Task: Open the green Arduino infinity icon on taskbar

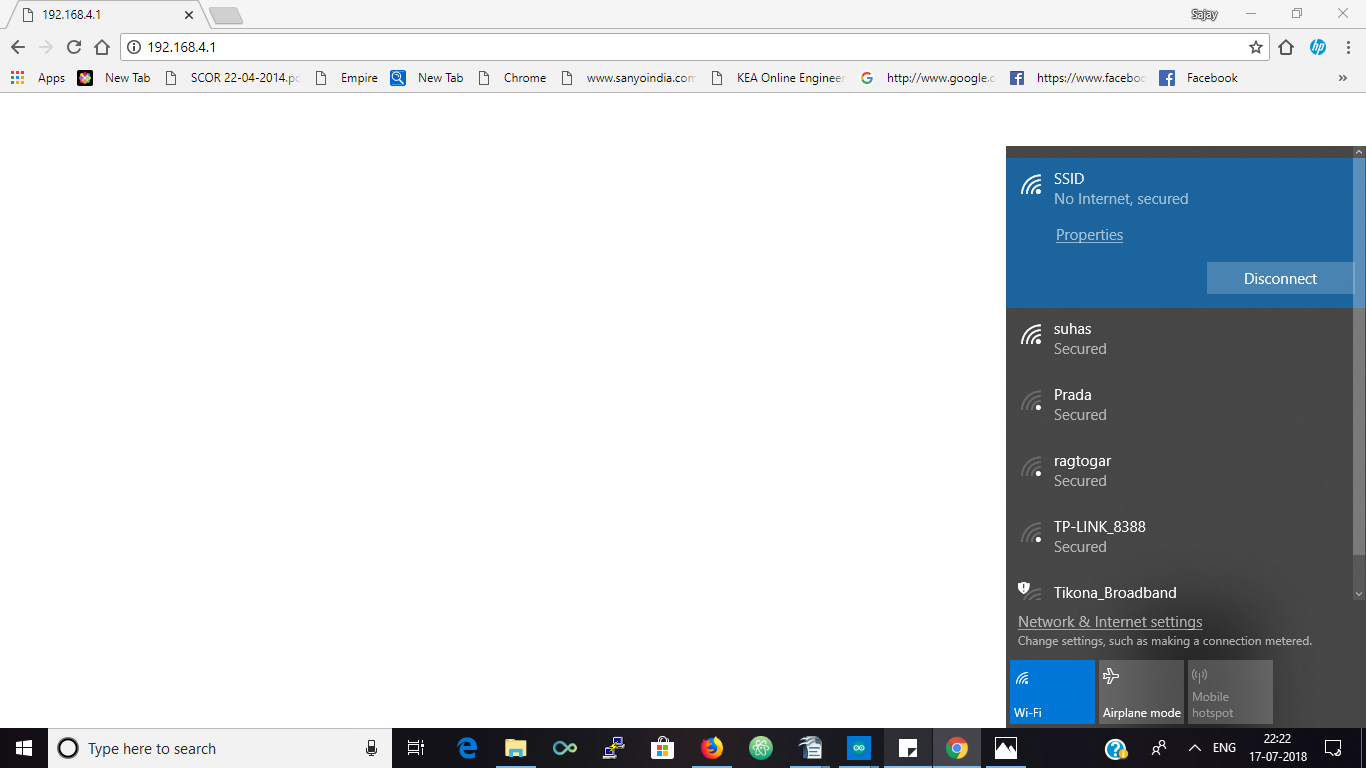Action: (x=565, y=748)
